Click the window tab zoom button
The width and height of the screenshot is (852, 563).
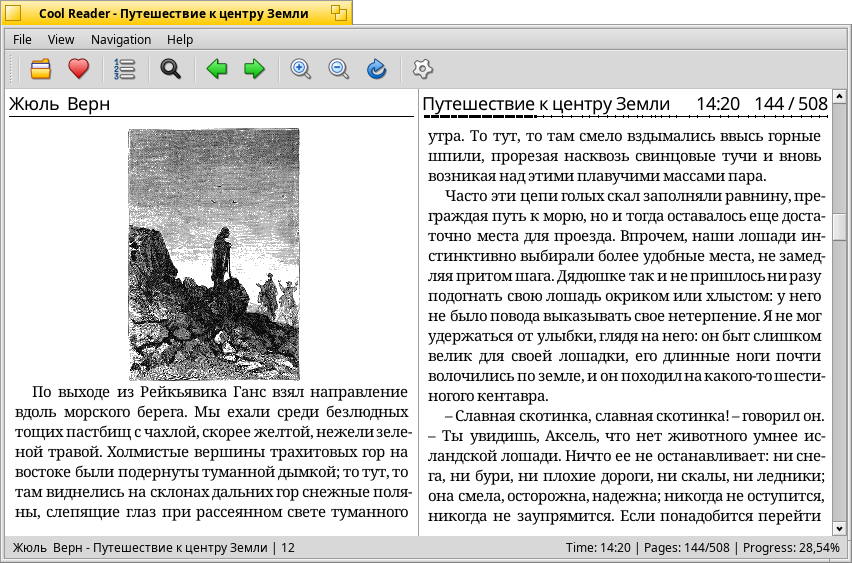[339, 13]
